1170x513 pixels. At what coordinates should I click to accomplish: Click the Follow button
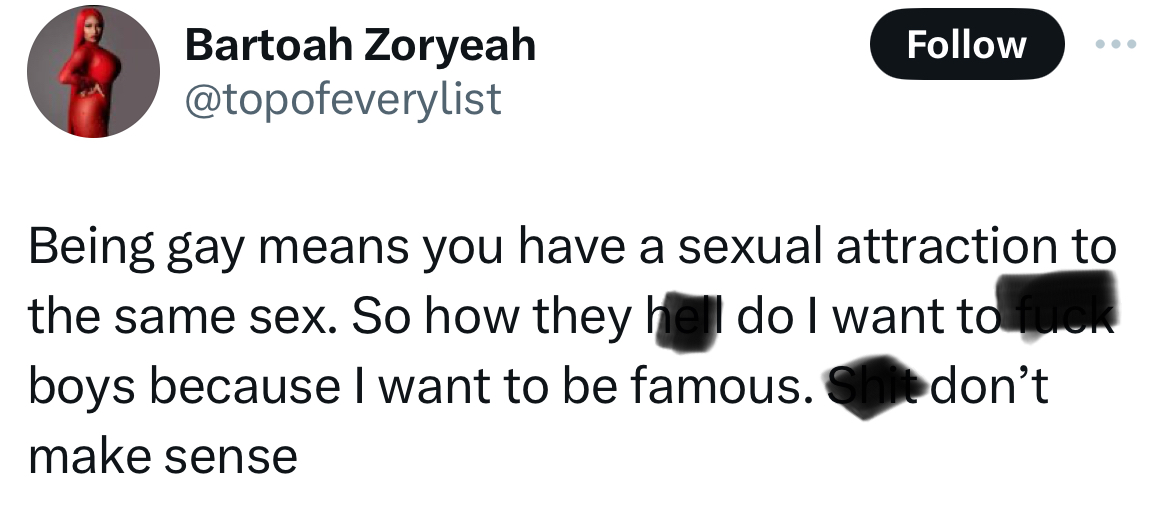coord(966,45)
